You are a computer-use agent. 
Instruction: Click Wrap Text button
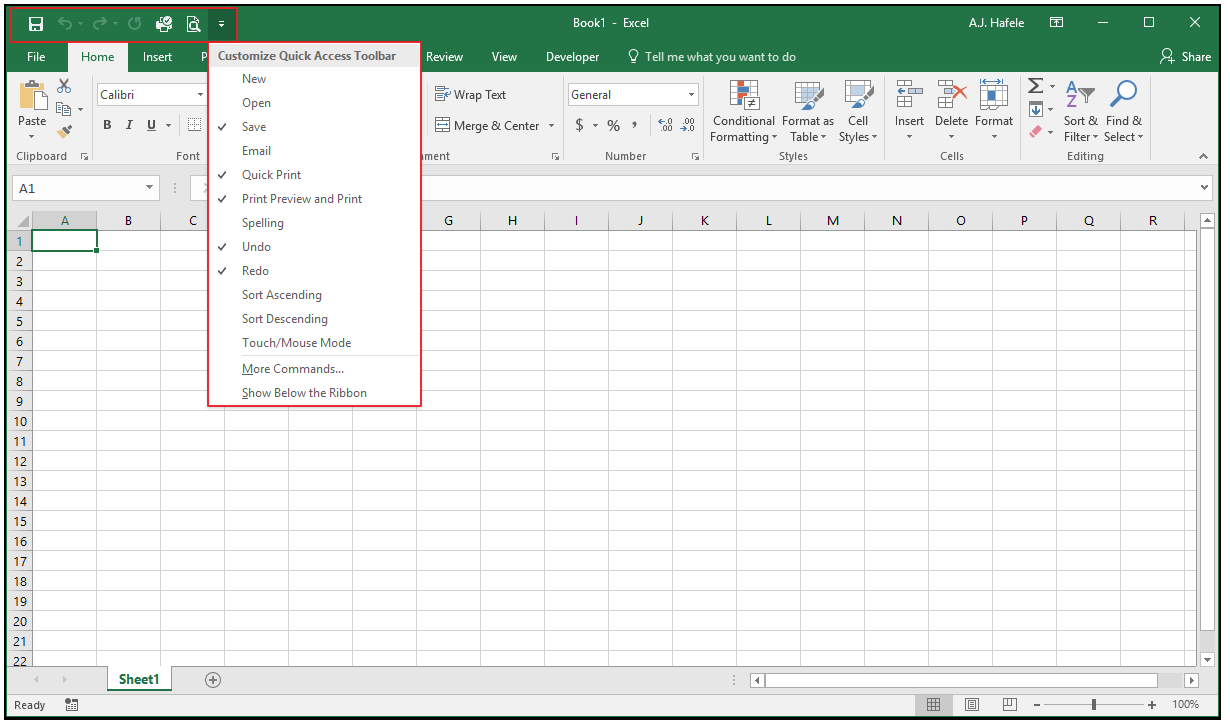coord(470,95)
